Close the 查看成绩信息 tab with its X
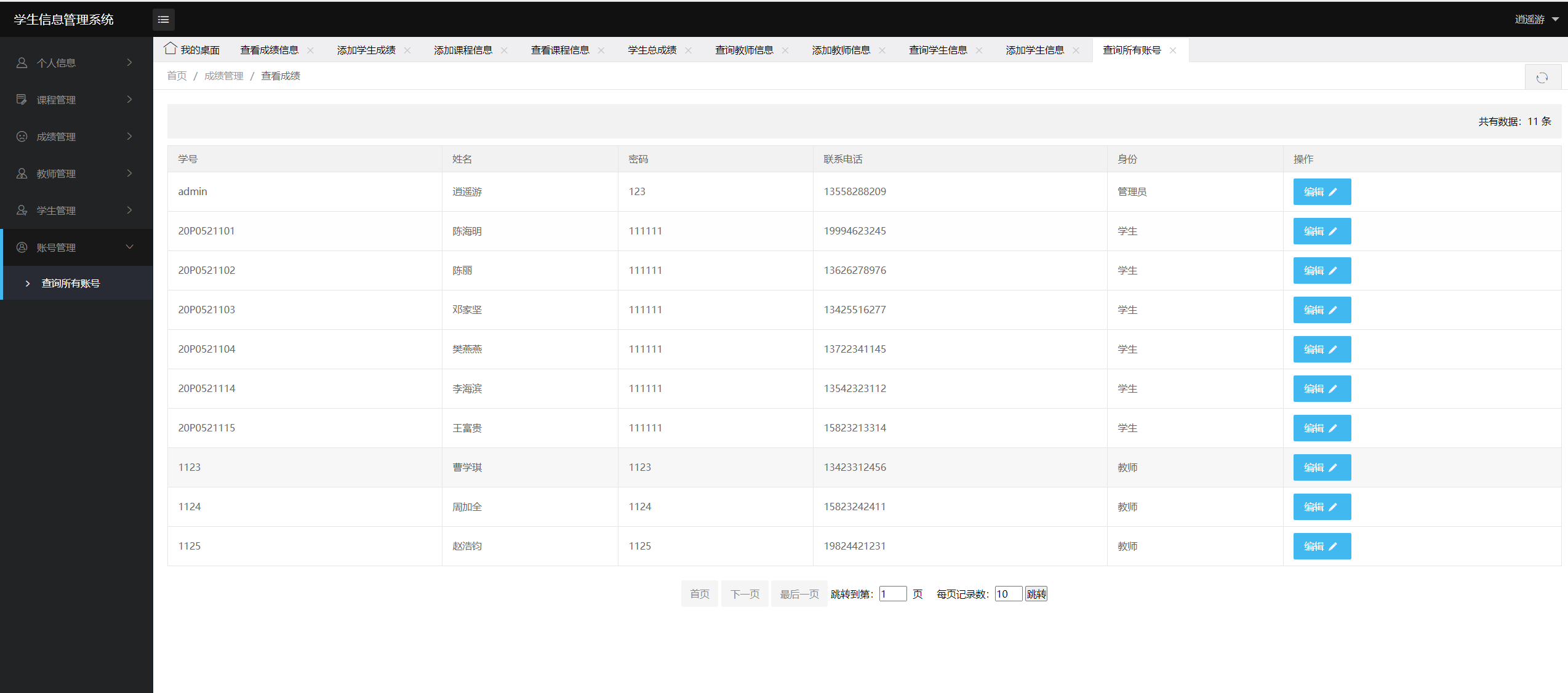1568x693 pixels. point(311,50)
